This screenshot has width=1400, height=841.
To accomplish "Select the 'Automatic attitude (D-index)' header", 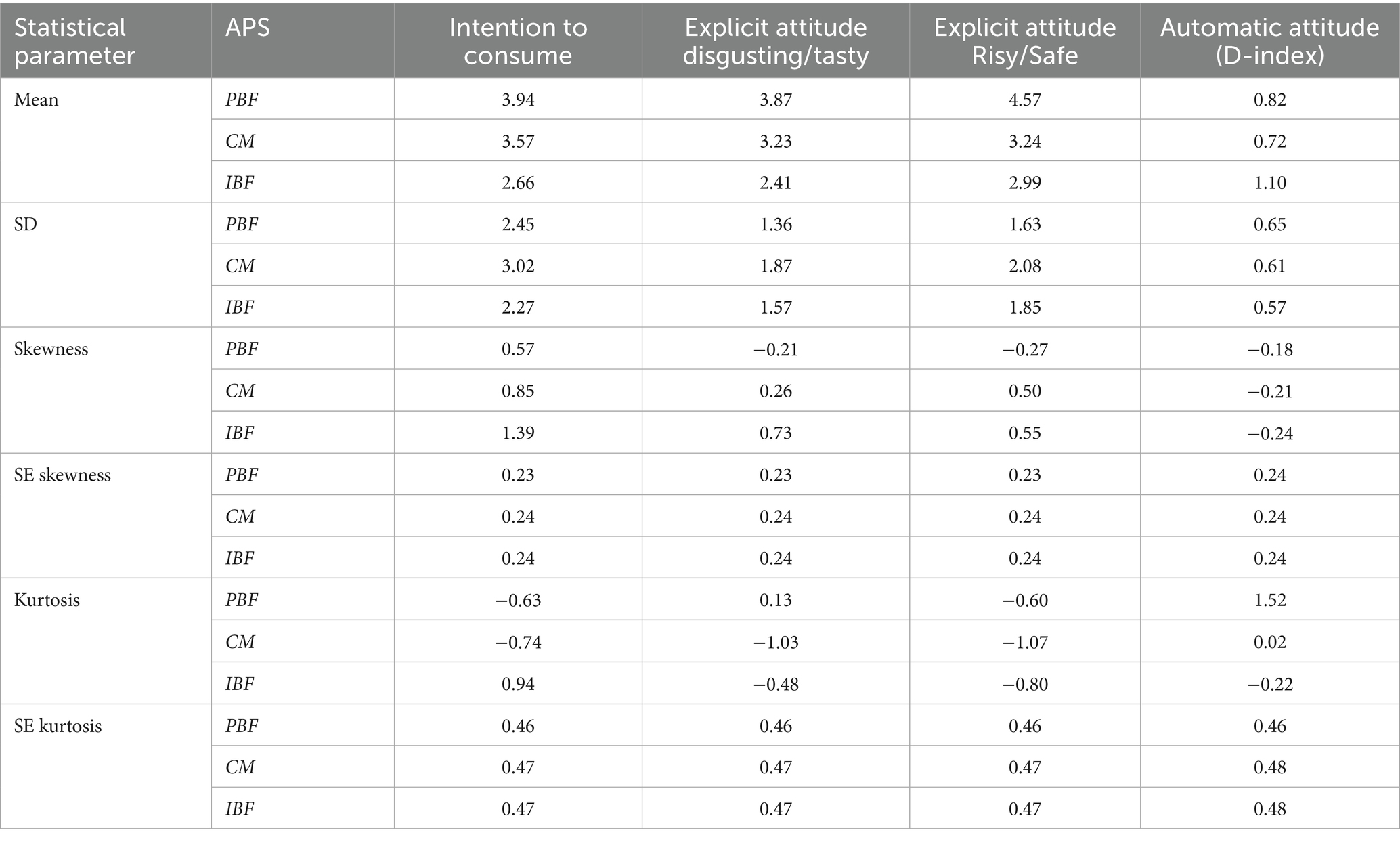I will click(1269, 41).
